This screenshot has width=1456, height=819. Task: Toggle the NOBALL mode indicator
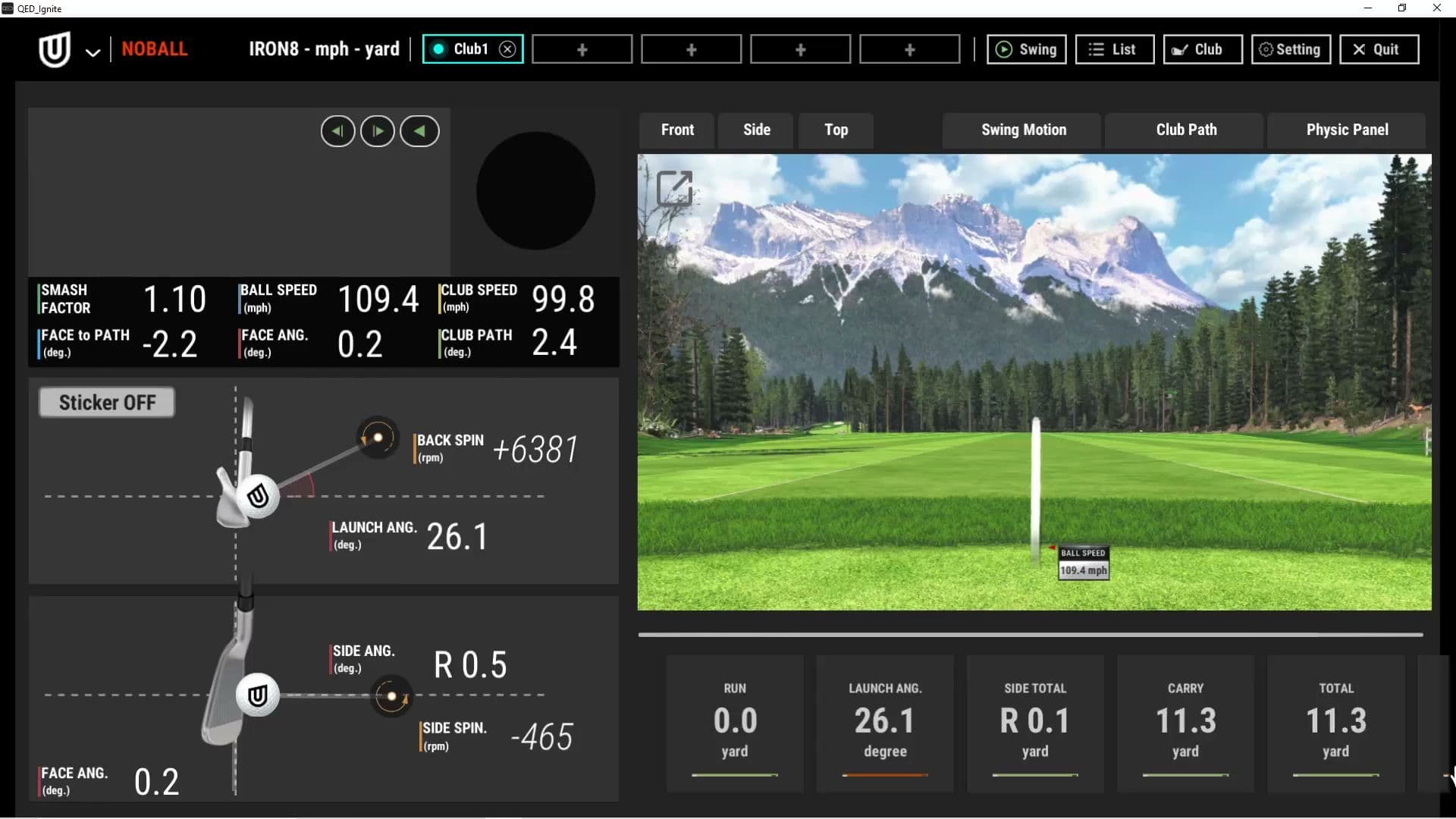tap(155, 48)
